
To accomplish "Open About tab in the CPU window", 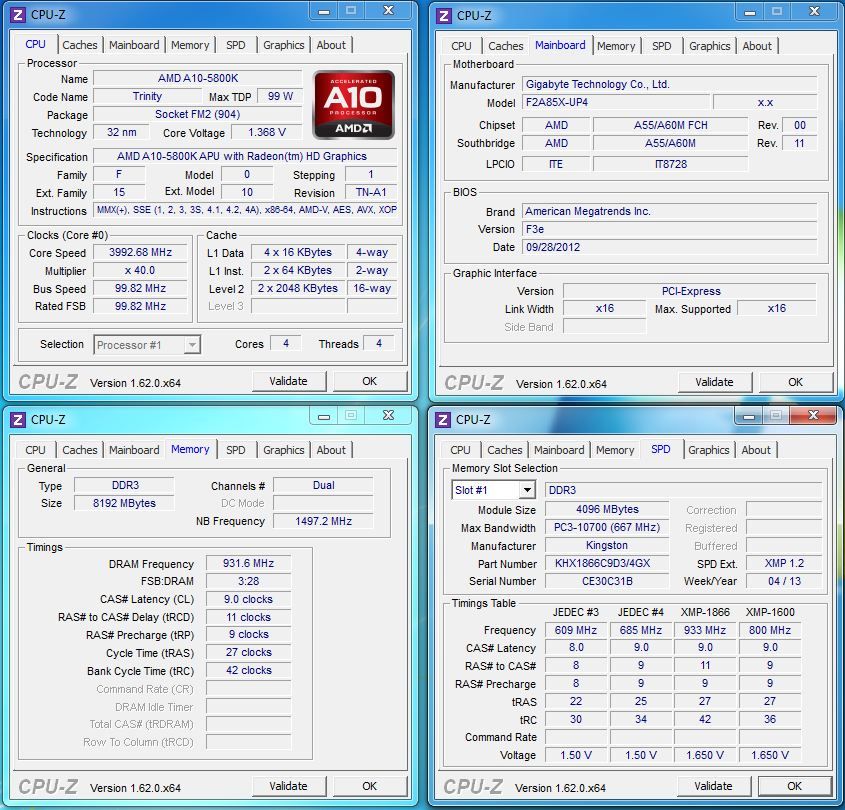I will point(331,45).
